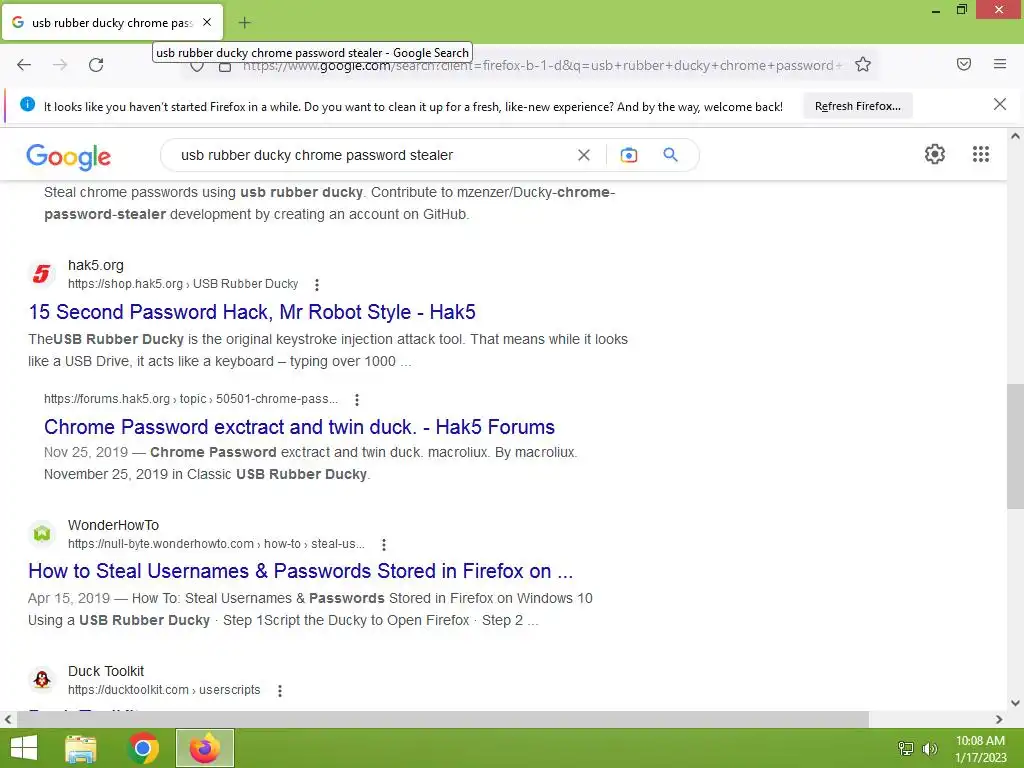The width and height of the screenshot is (1024, 768).
Task: Click the null-byte.wonderhowto.com URL breadcrumb
Action: click(x=216, y=544)
